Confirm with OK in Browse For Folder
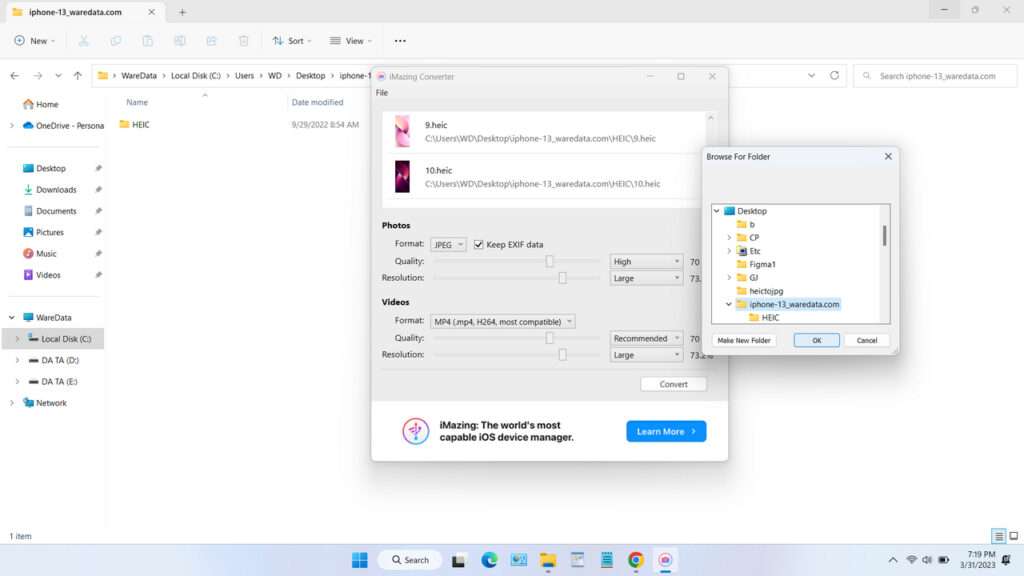This screenshot has height=576, width=1024. click(x=816, y=340)
